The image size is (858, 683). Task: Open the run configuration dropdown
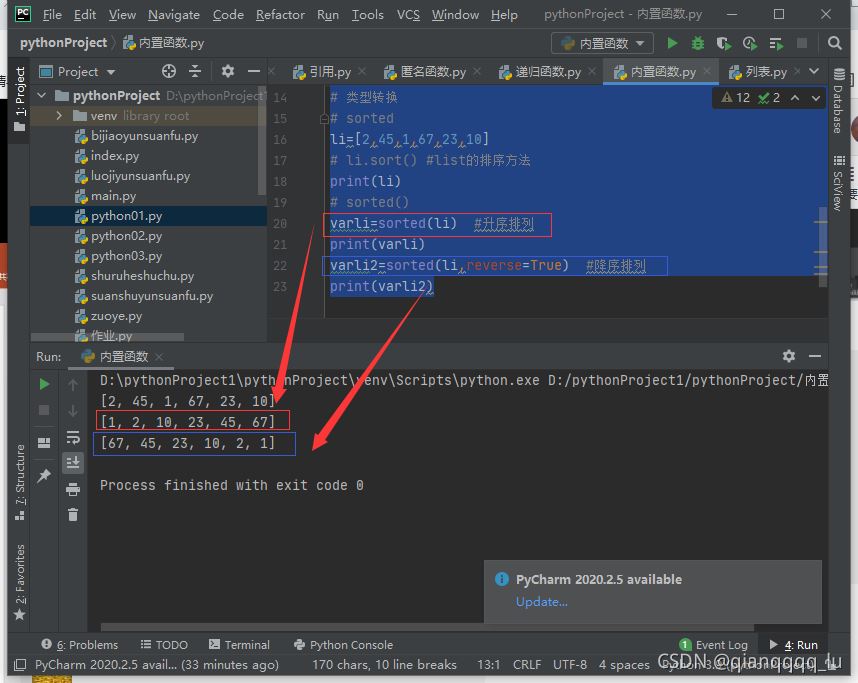click(x=603, y=43)
